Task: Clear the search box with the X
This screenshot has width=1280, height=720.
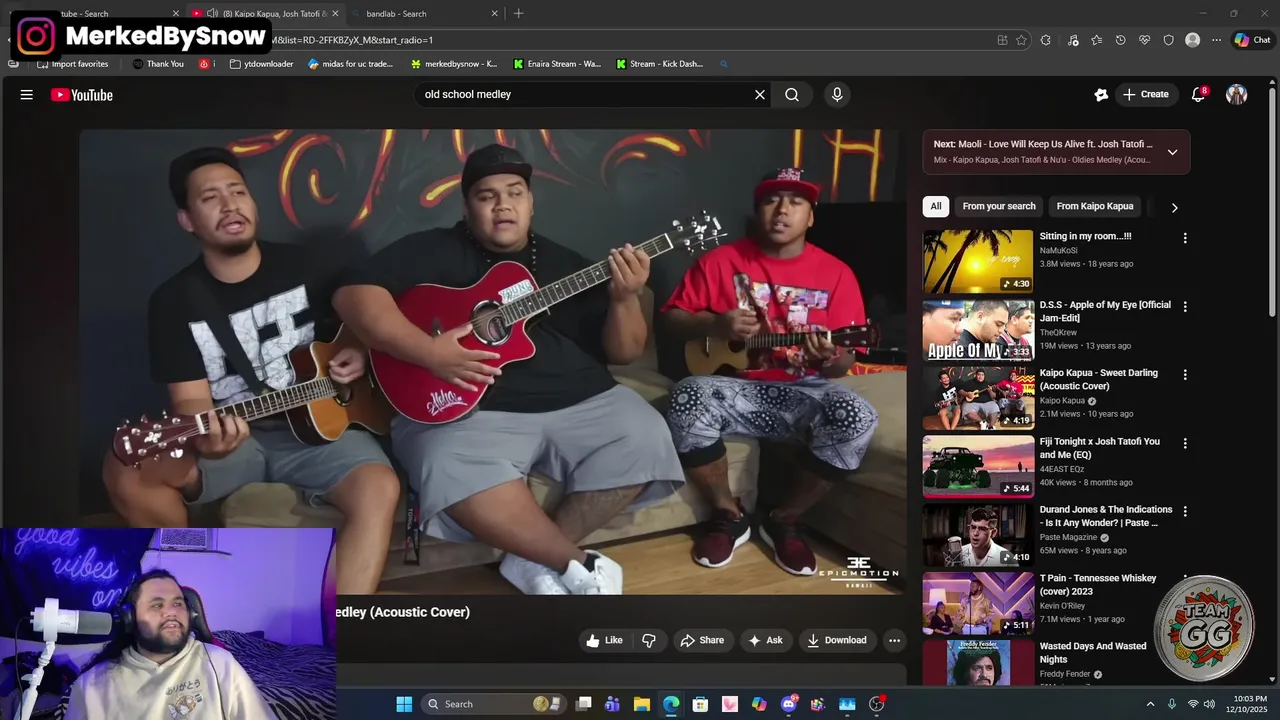Action: click(760, 95)
